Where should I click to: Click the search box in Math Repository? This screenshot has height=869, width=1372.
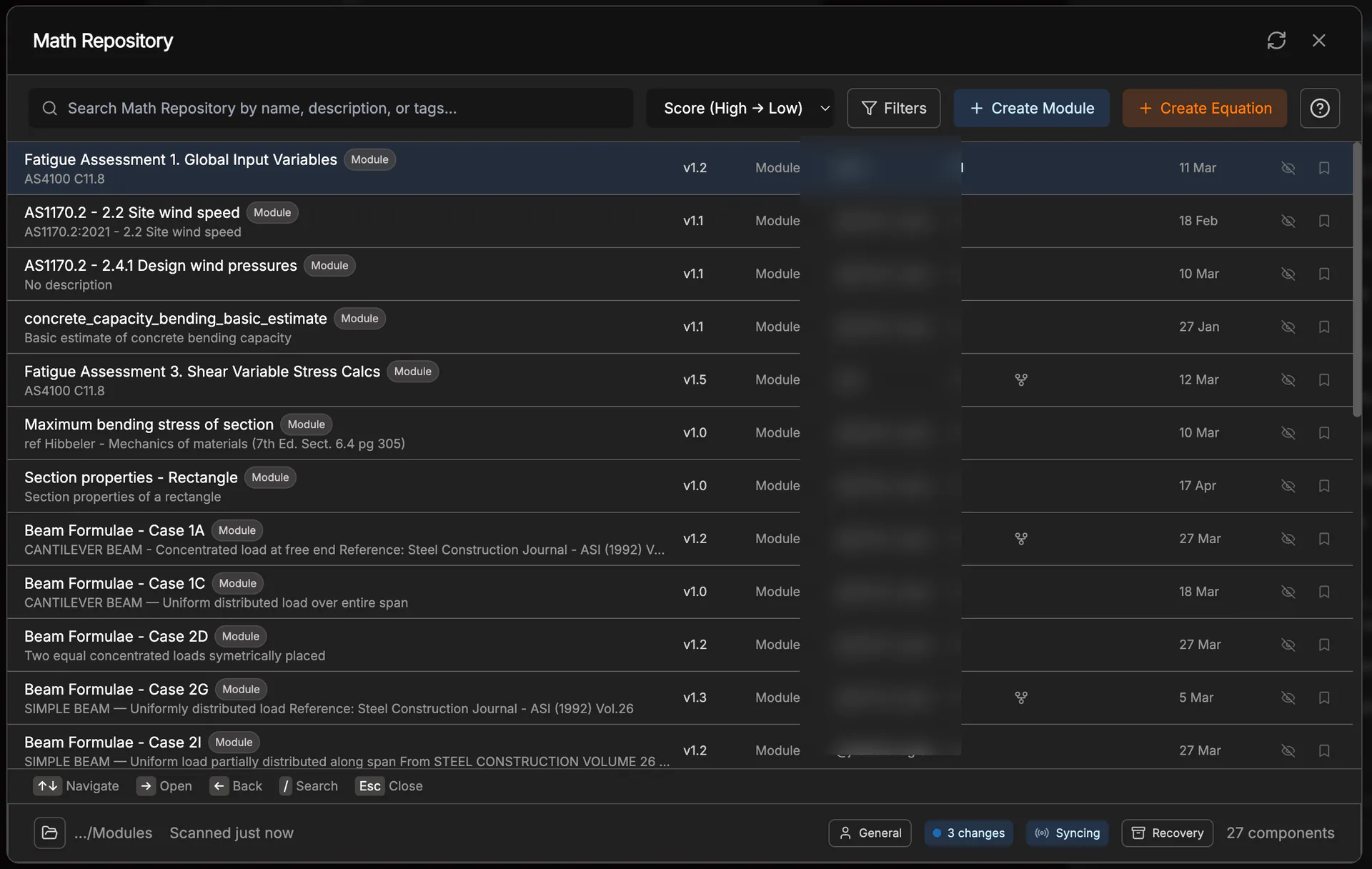click(331, 108)
